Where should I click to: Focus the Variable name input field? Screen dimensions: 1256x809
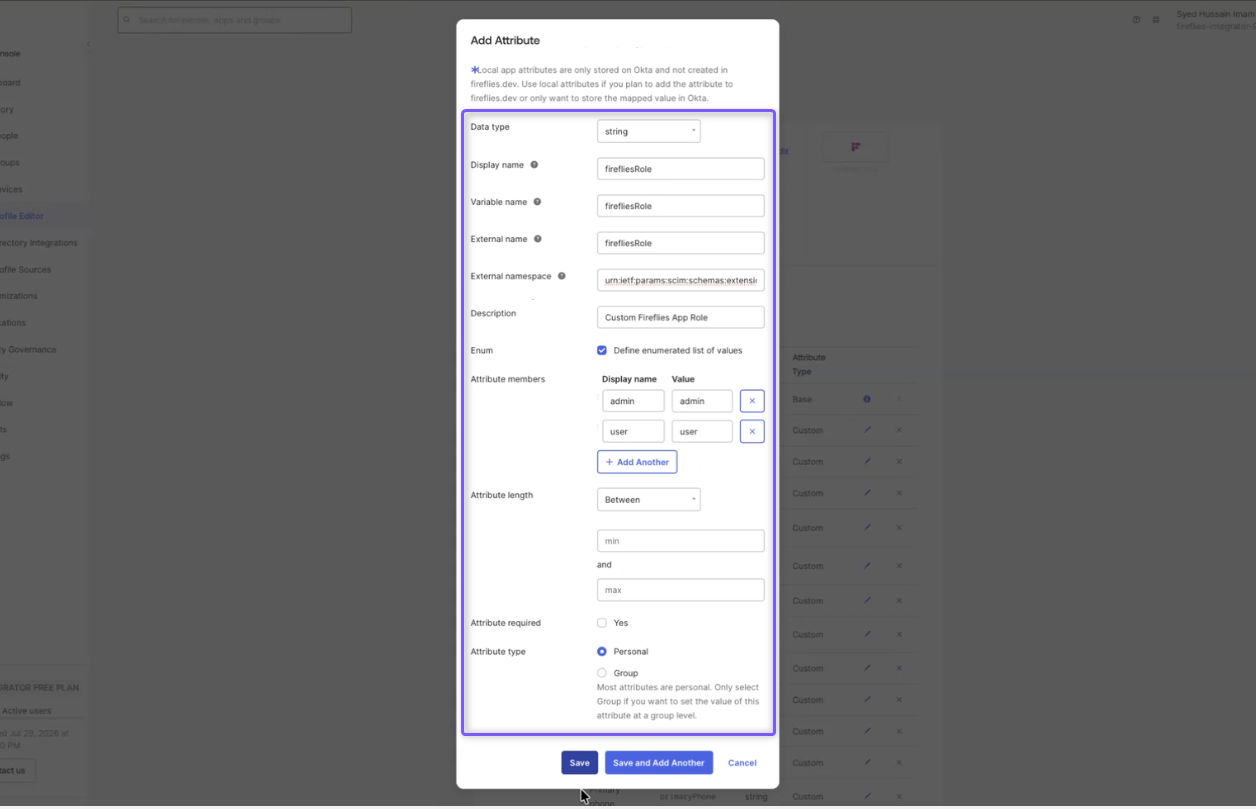coord(681,206)
